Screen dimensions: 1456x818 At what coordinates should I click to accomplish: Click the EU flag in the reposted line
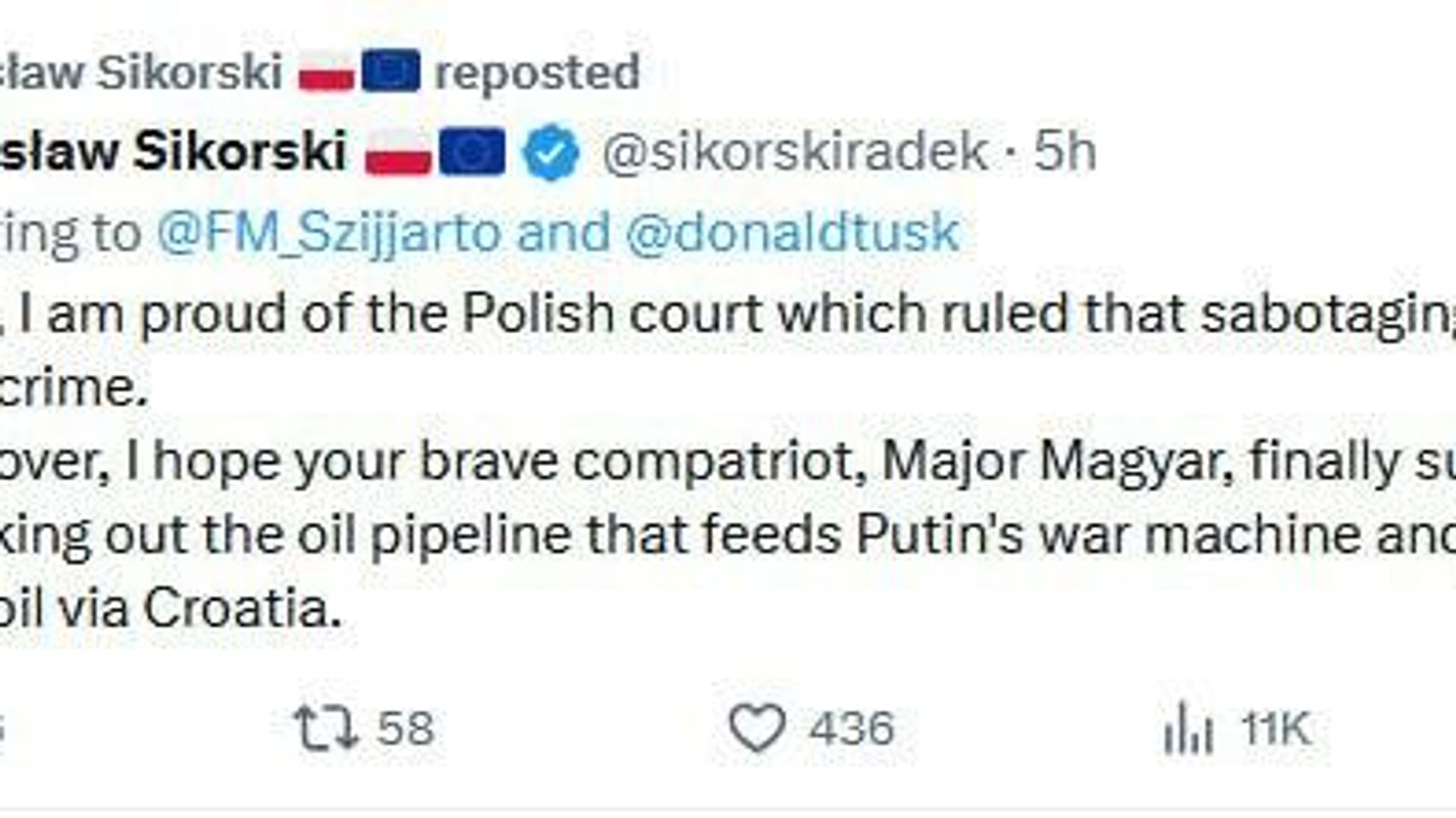point(391,71)
